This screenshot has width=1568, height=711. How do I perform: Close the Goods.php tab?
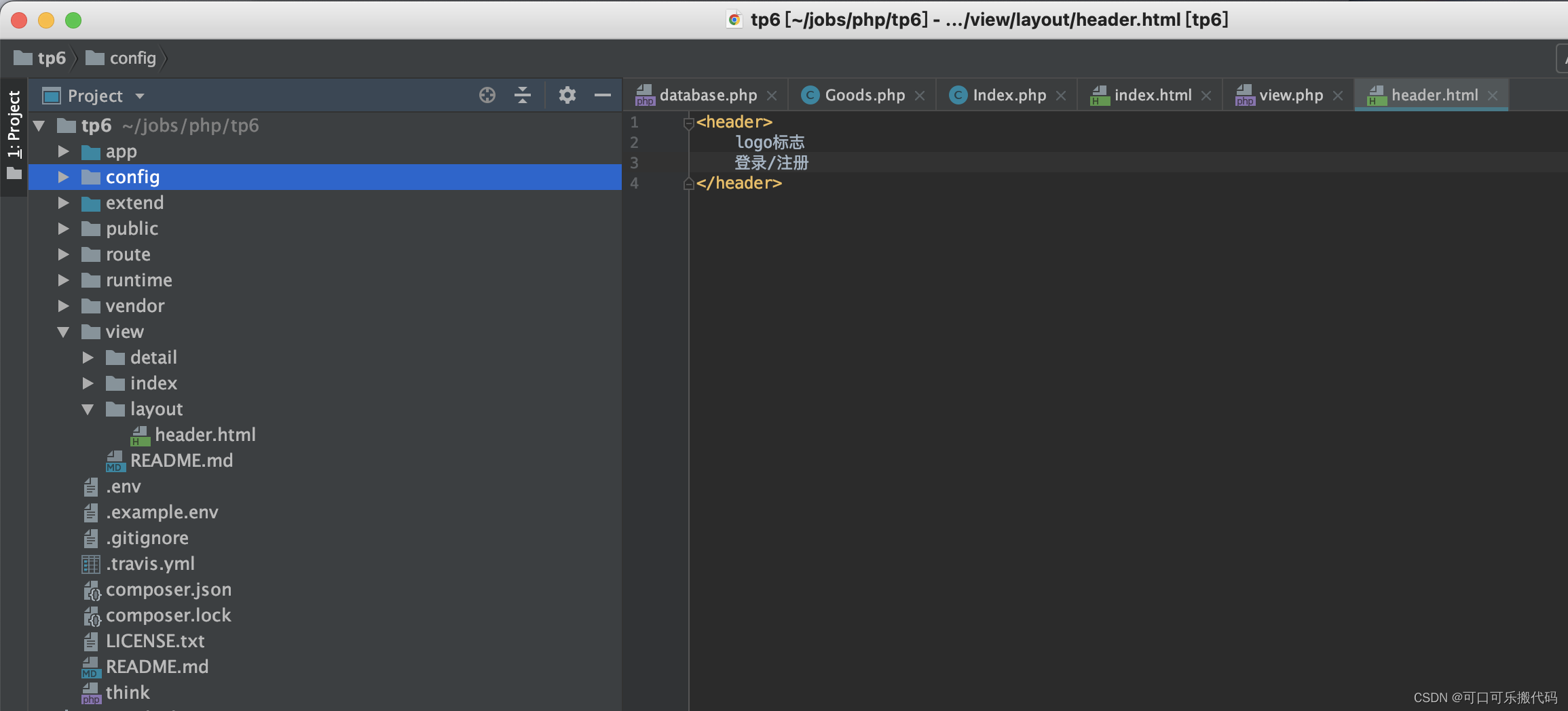920,96
